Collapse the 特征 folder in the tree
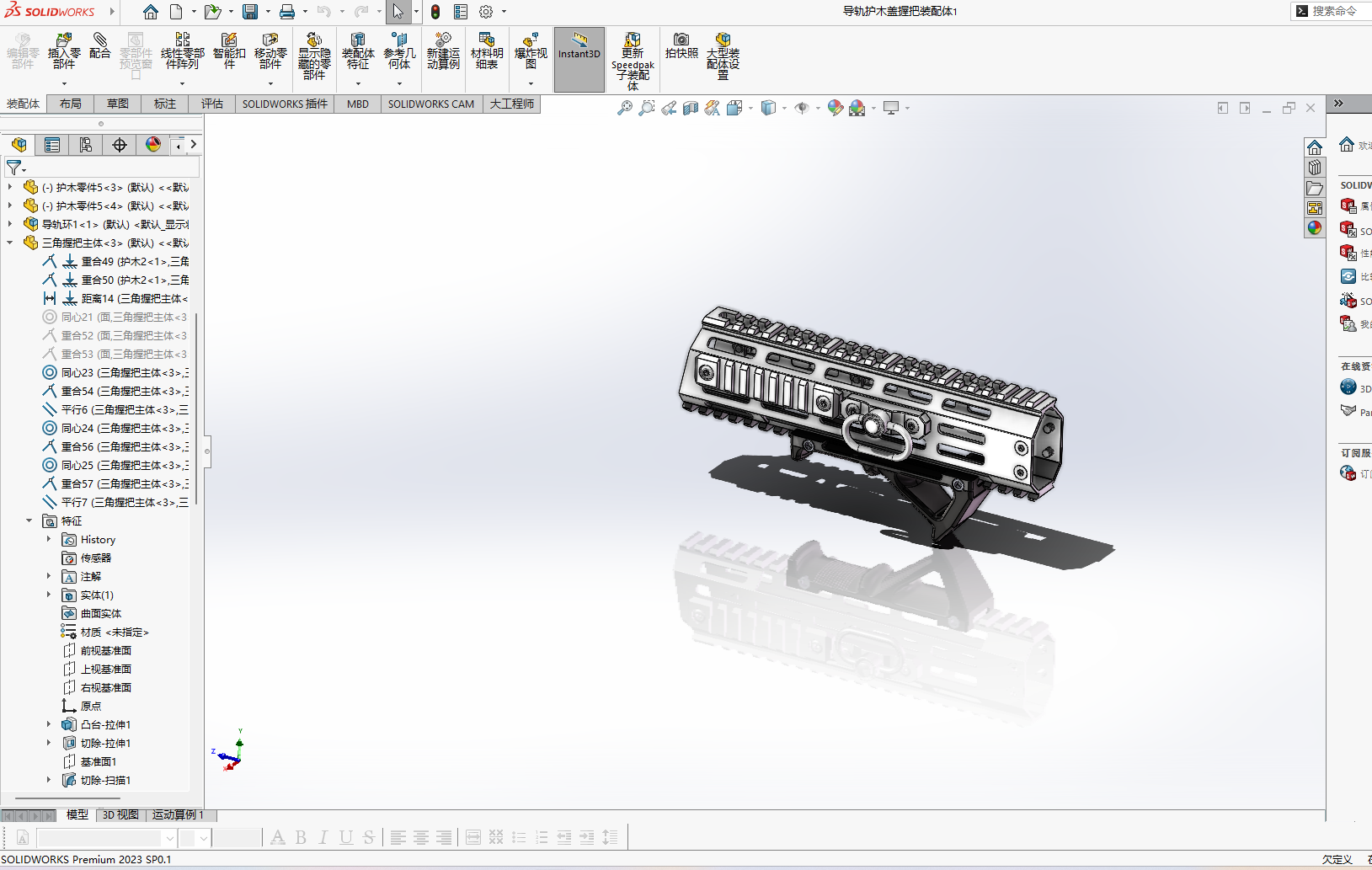Screen dimensions: 1372x870 pos(29,520)
